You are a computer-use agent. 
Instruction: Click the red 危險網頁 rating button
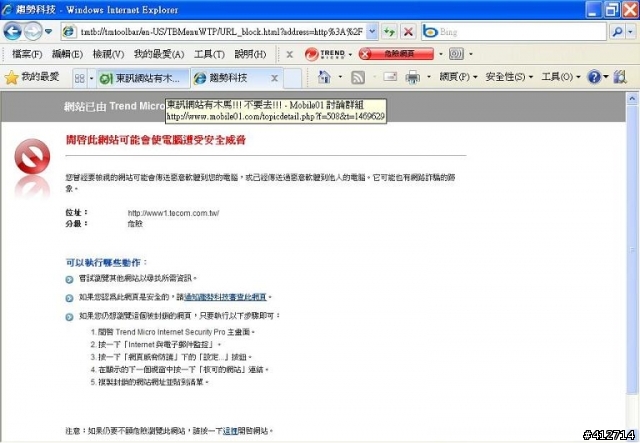396,54
